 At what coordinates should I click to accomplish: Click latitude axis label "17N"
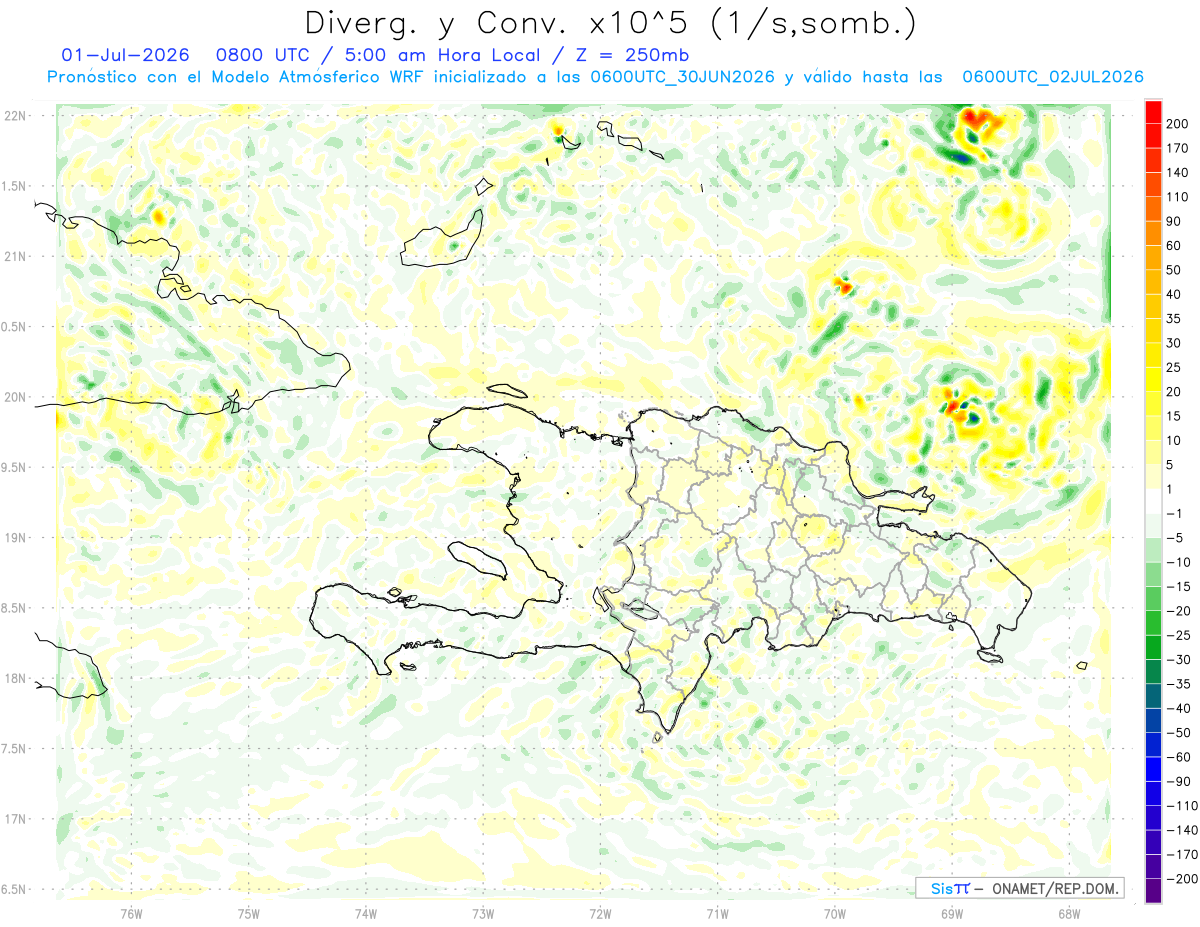click(16, 819)
